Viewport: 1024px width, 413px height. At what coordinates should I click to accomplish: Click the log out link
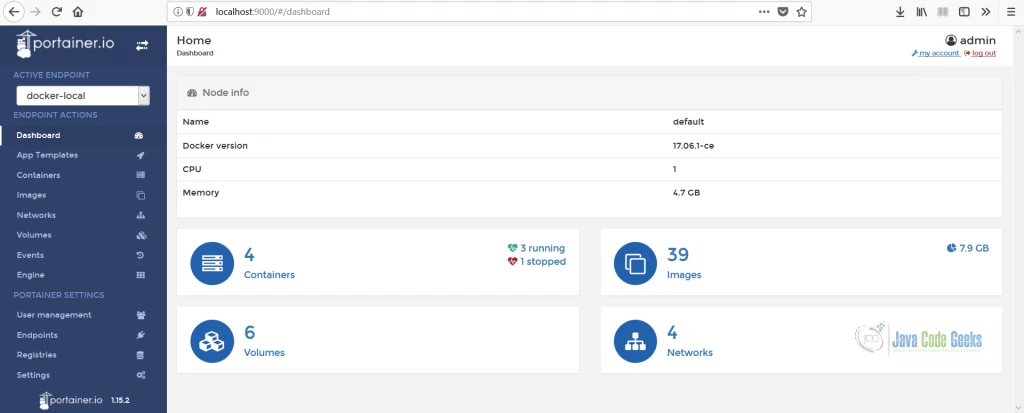tap(980, 53)
